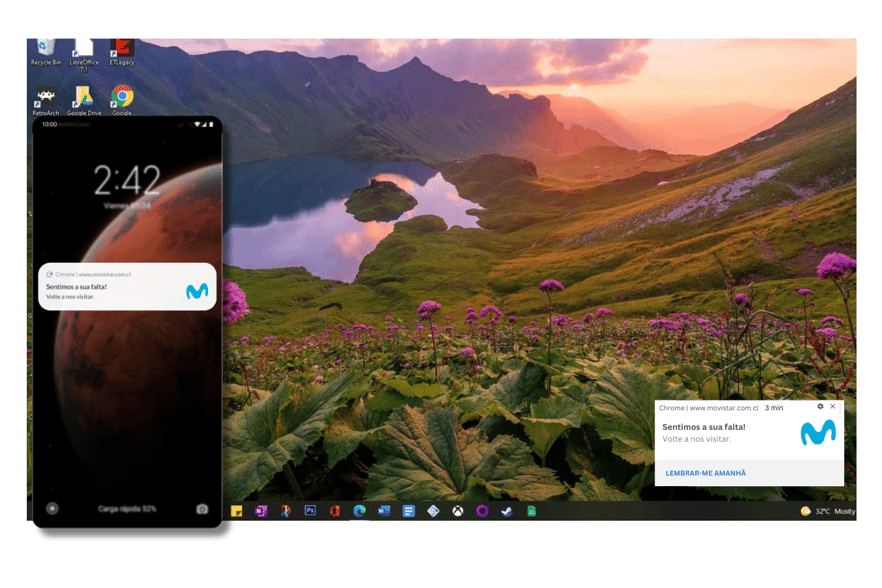This screenshot has width=882, height=588.
Task: Open Microsoft Word from the taskbar
Action: point(384,511)
